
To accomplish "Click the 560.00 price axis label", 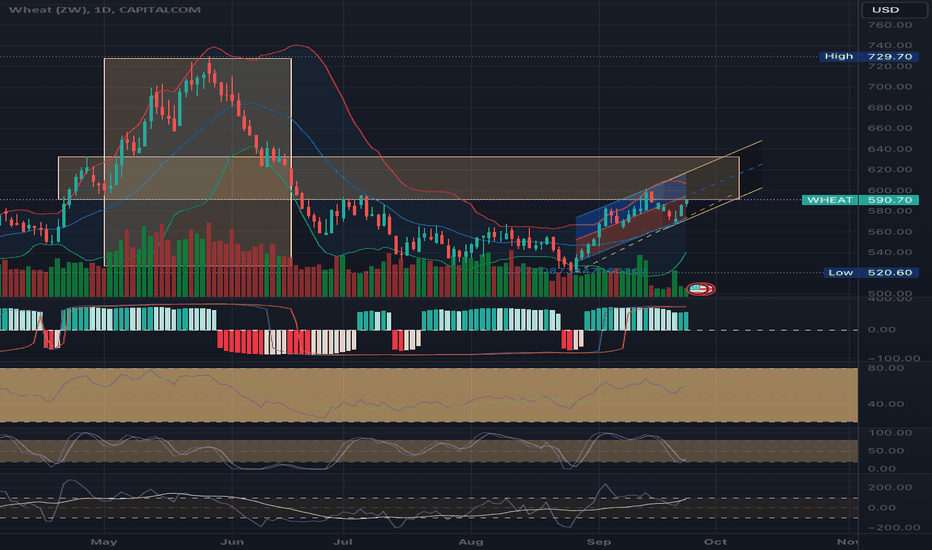I will point(890,232).
